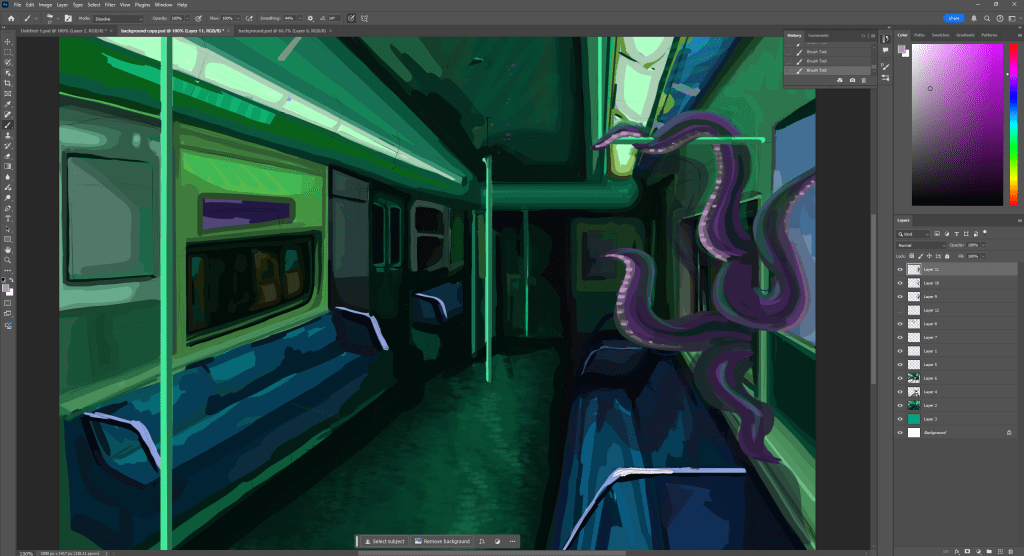Viewport: 1024px width, 556px height.
Task: Select the Zoom tool in the toolbar
Action: click(x=8, y=260)
